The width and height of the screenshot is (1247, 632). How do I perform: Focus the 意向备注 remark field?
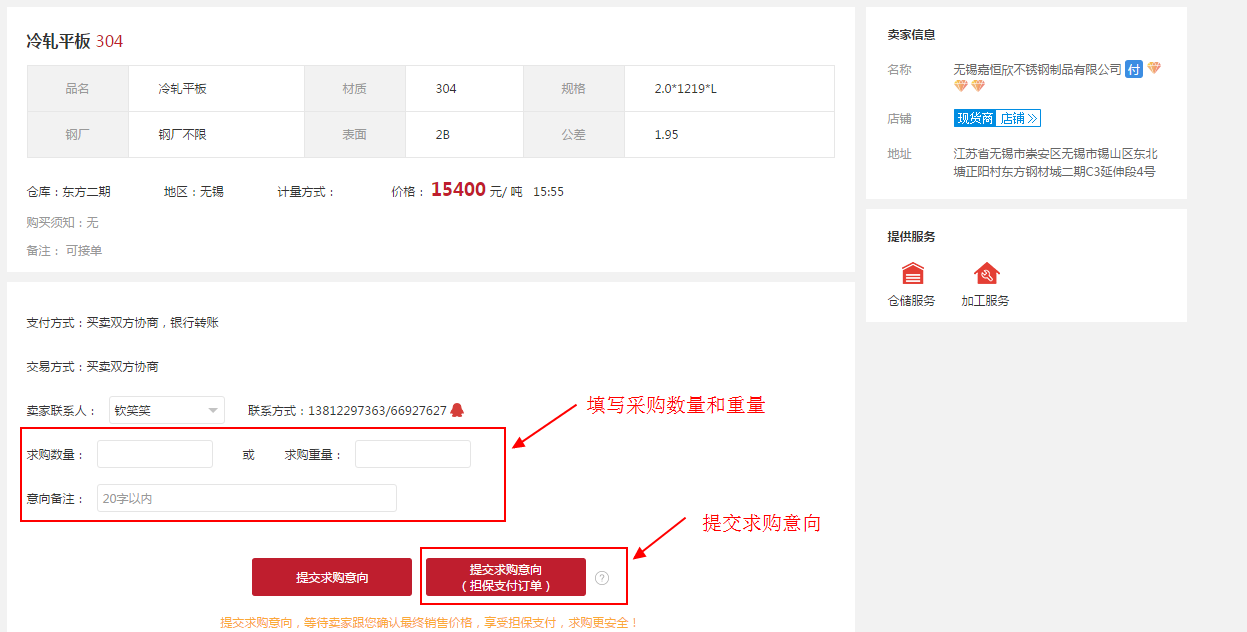click(246, 498)
